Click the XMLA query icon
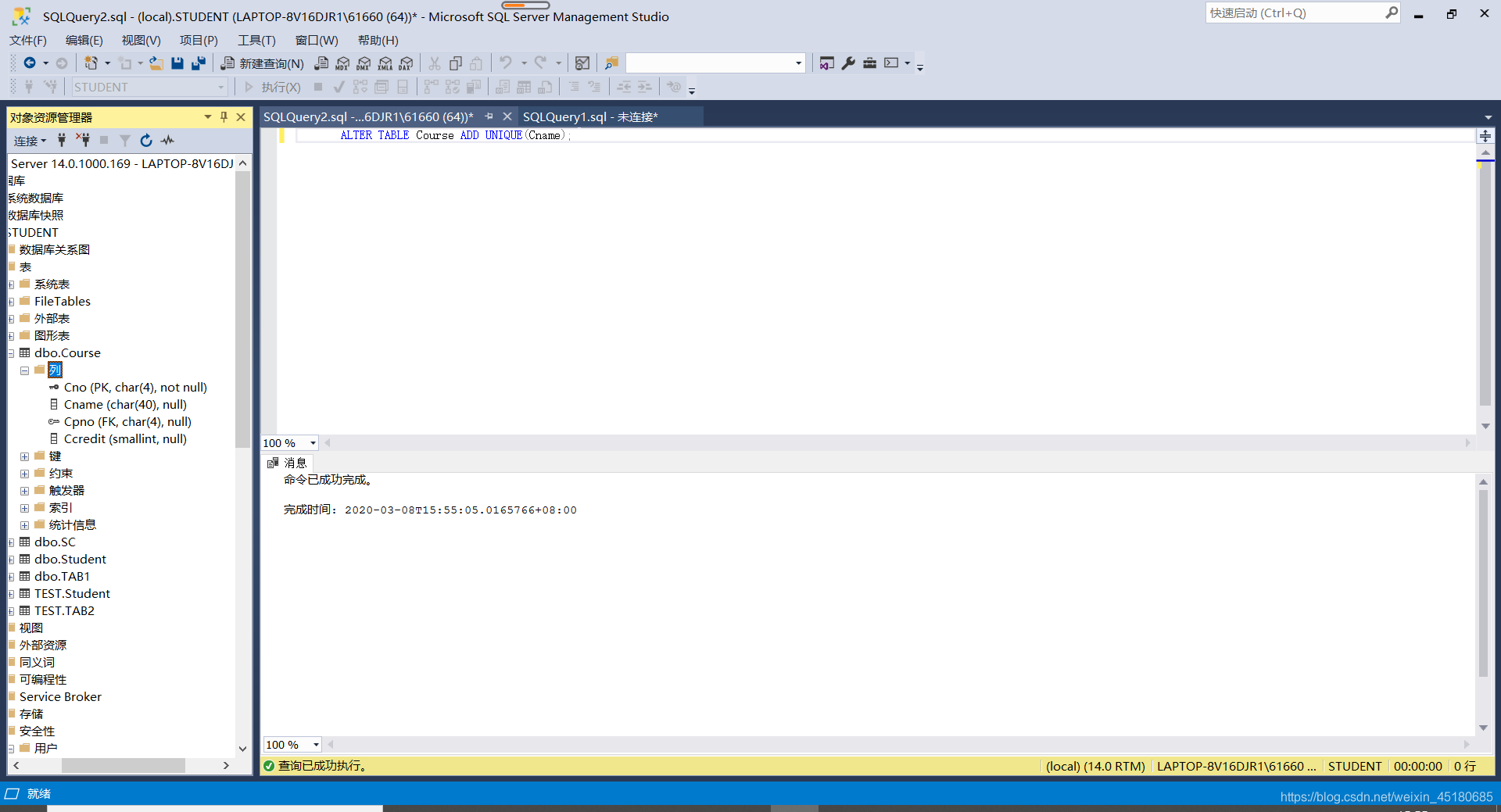Viewport: 1501px width, 812px height. pyautogui.click(x=385, y=63)
